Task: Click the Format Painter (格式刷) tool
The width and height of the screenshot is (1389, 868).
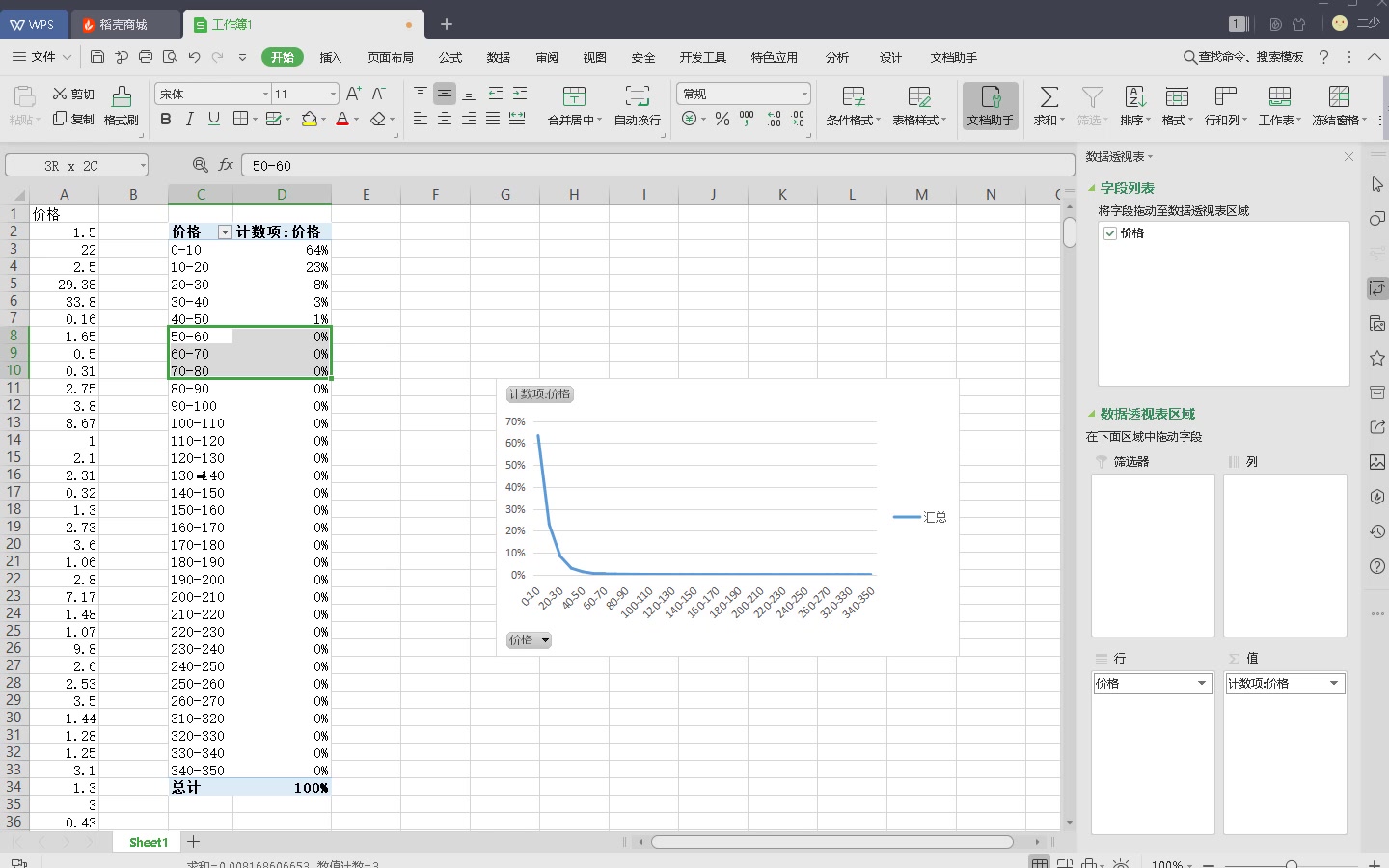Action: [122, 106]
